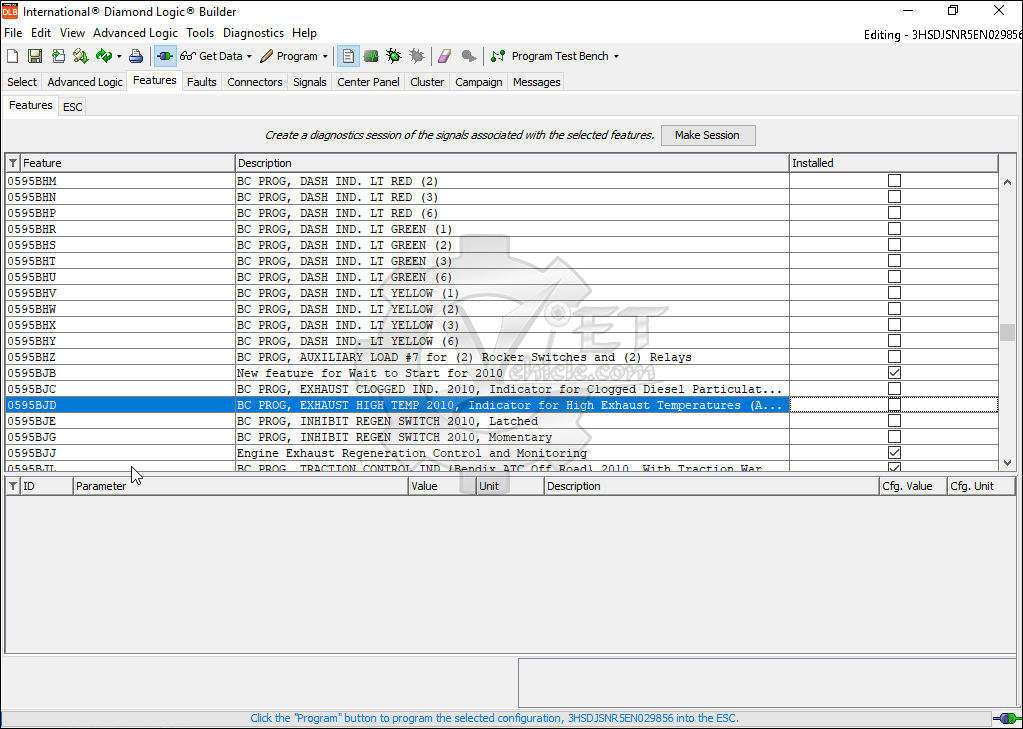Click the eraser icon in toolbar
The width and height of the screenshot is (1023, 729).
[x=444, y=56]
